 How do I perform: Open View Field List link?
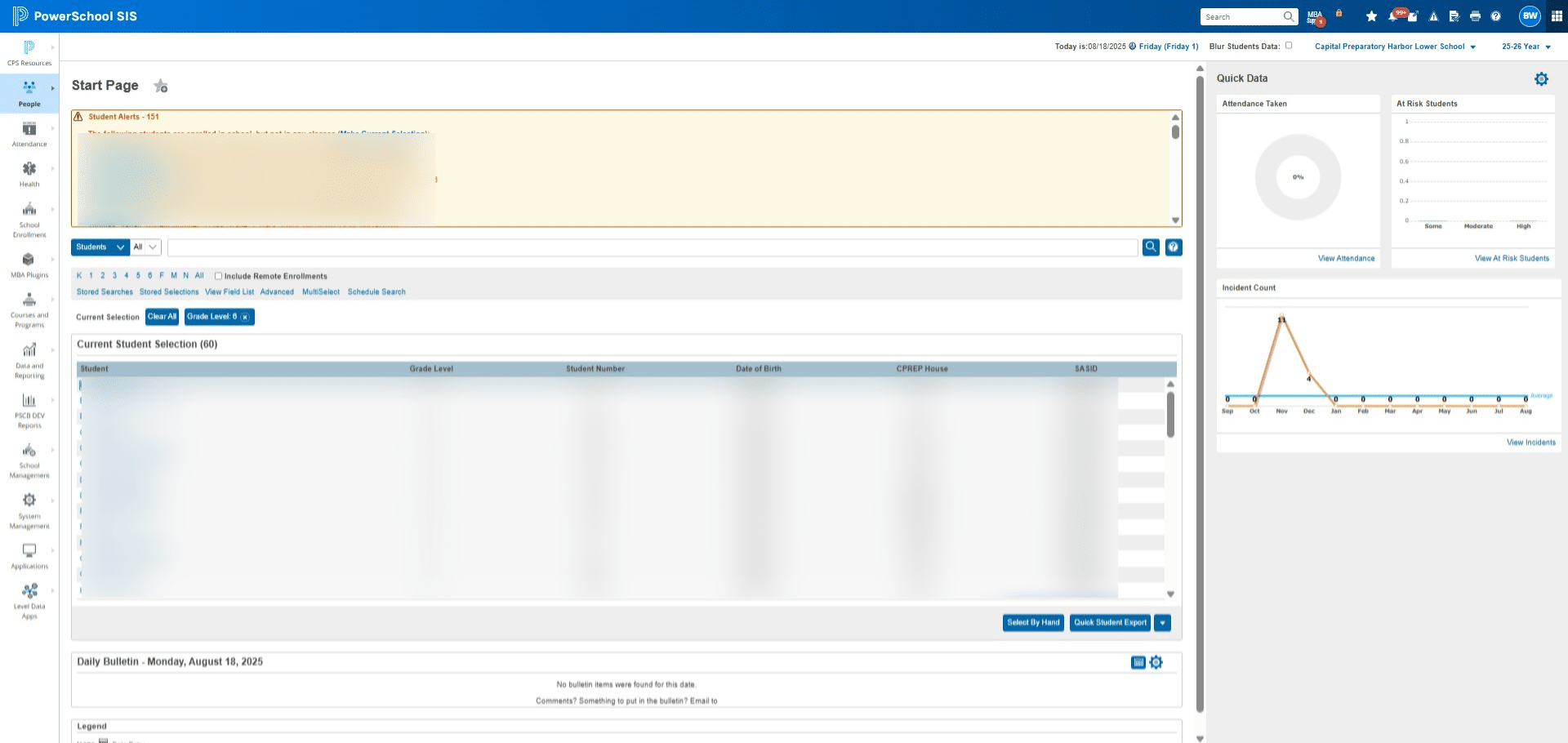229,292
